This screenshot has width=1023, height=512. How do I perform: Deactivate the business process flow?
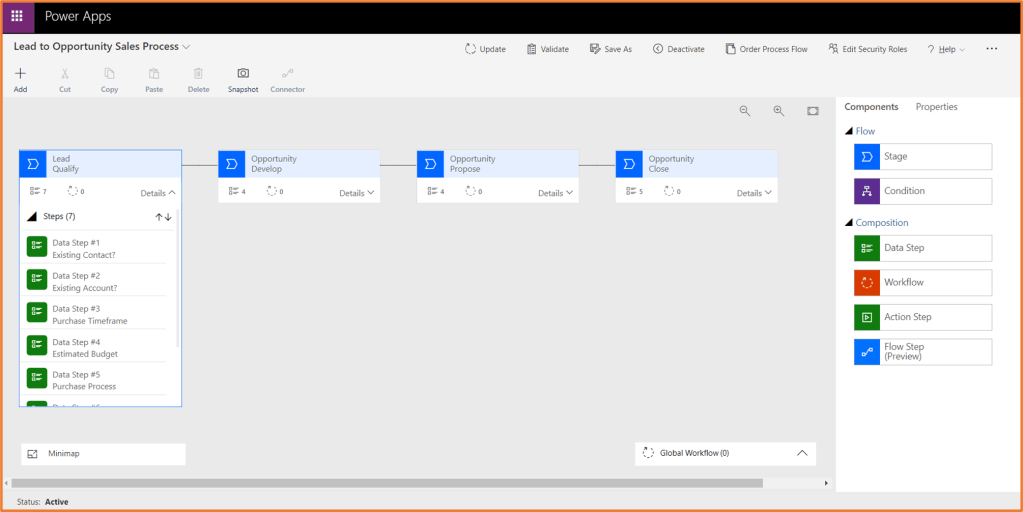[x=678, y=49]
